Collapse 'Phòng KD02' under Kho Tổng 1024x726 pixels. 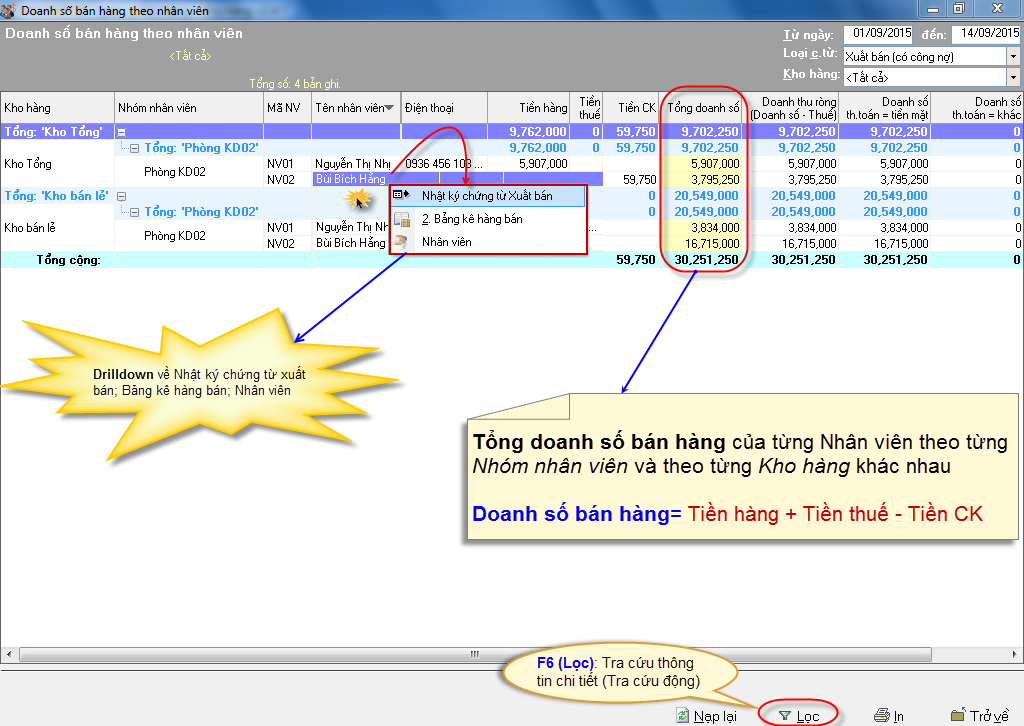pos(135,148)
